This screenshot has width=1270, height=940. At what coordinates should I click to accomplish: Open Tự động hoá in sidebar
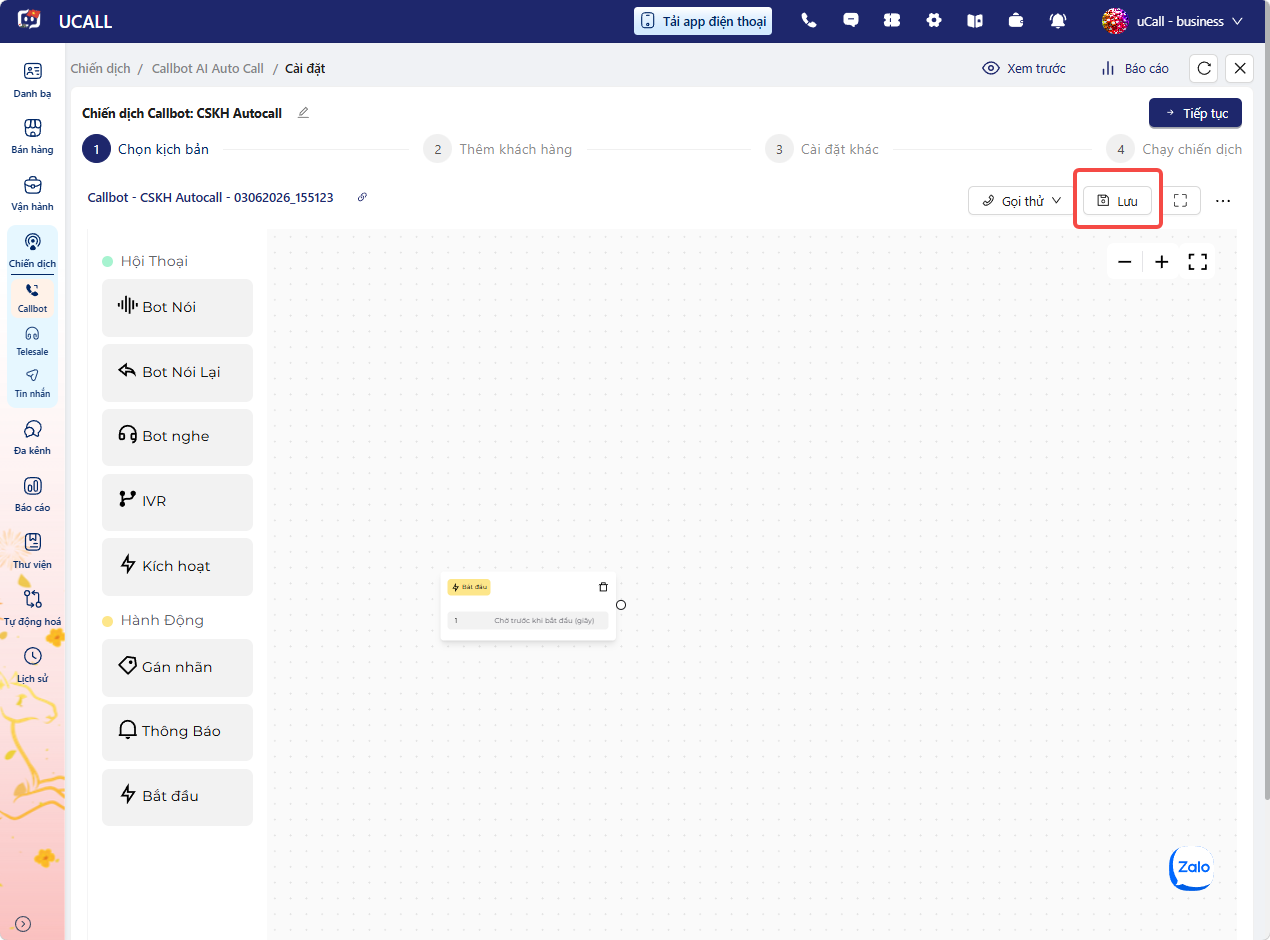point(32,609)
